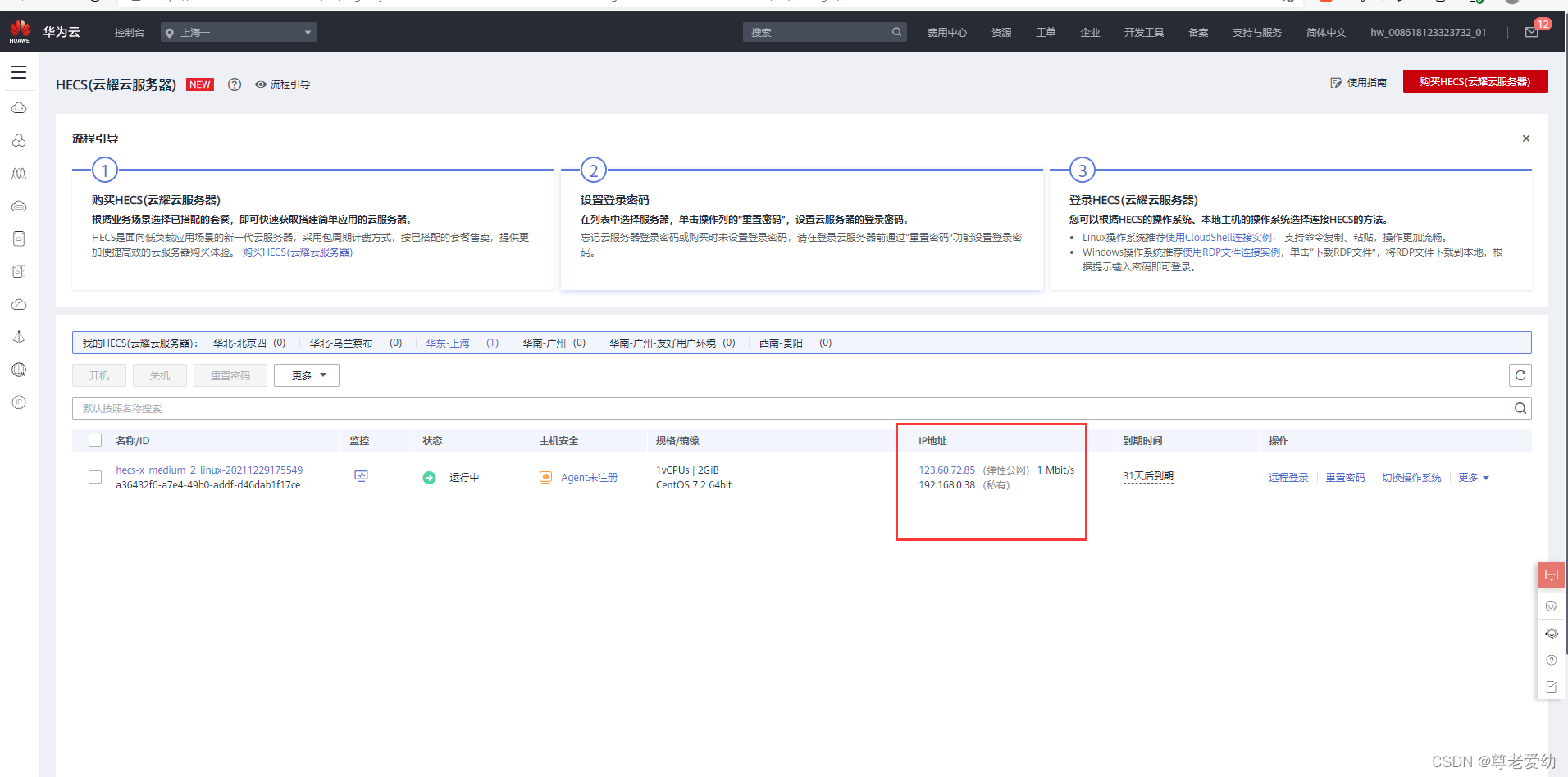1568x777 pixels.
Task: Click the survey edit icon on right
Action: (1551, 688)
